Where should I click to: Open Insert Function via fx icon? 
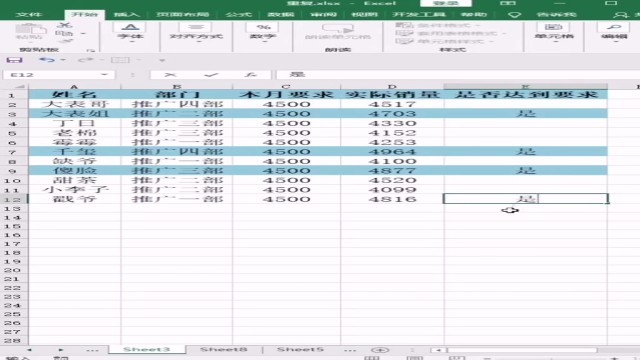click(251, 75)
